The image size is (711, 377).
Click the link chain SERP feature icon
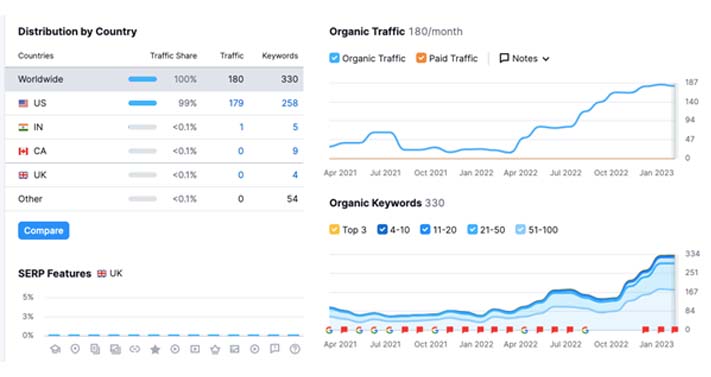point(135,349)
